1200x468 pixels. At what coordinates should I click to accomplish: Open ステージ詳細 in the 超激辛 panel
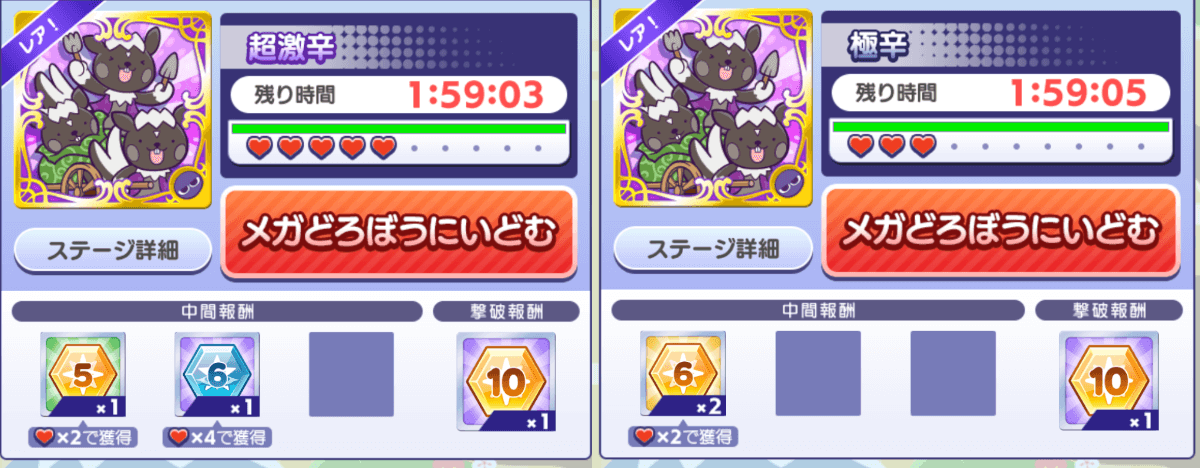[112, 249]
